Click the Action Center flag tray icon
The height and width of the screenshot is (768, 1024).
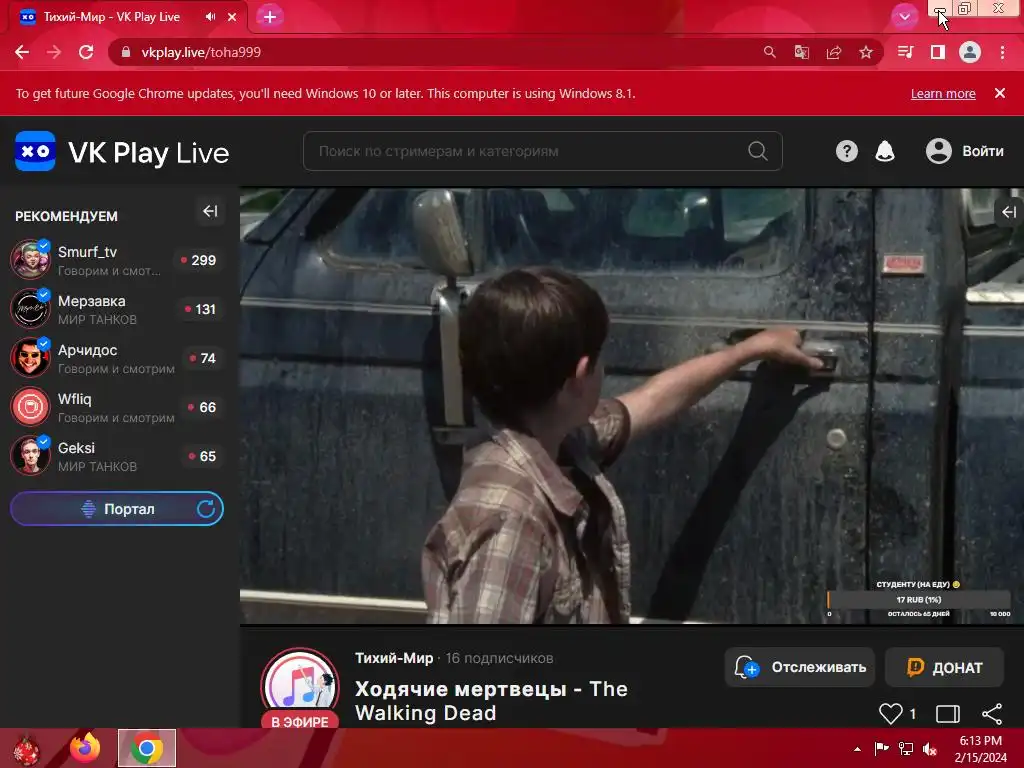point(881,749)
